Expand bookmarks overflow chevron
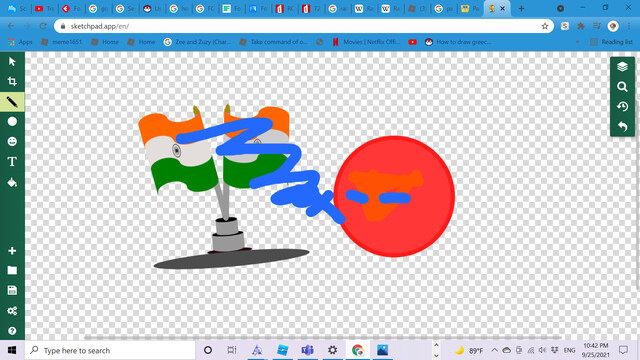 tap(577, 42)
